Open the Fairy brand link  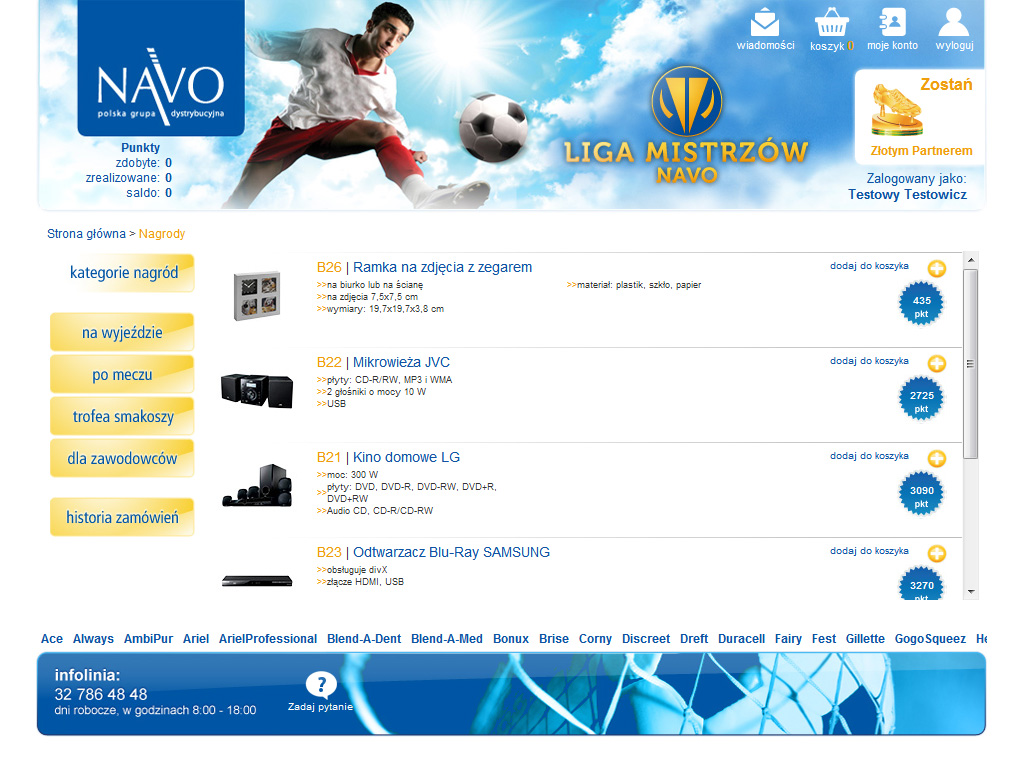pos(788,639)
